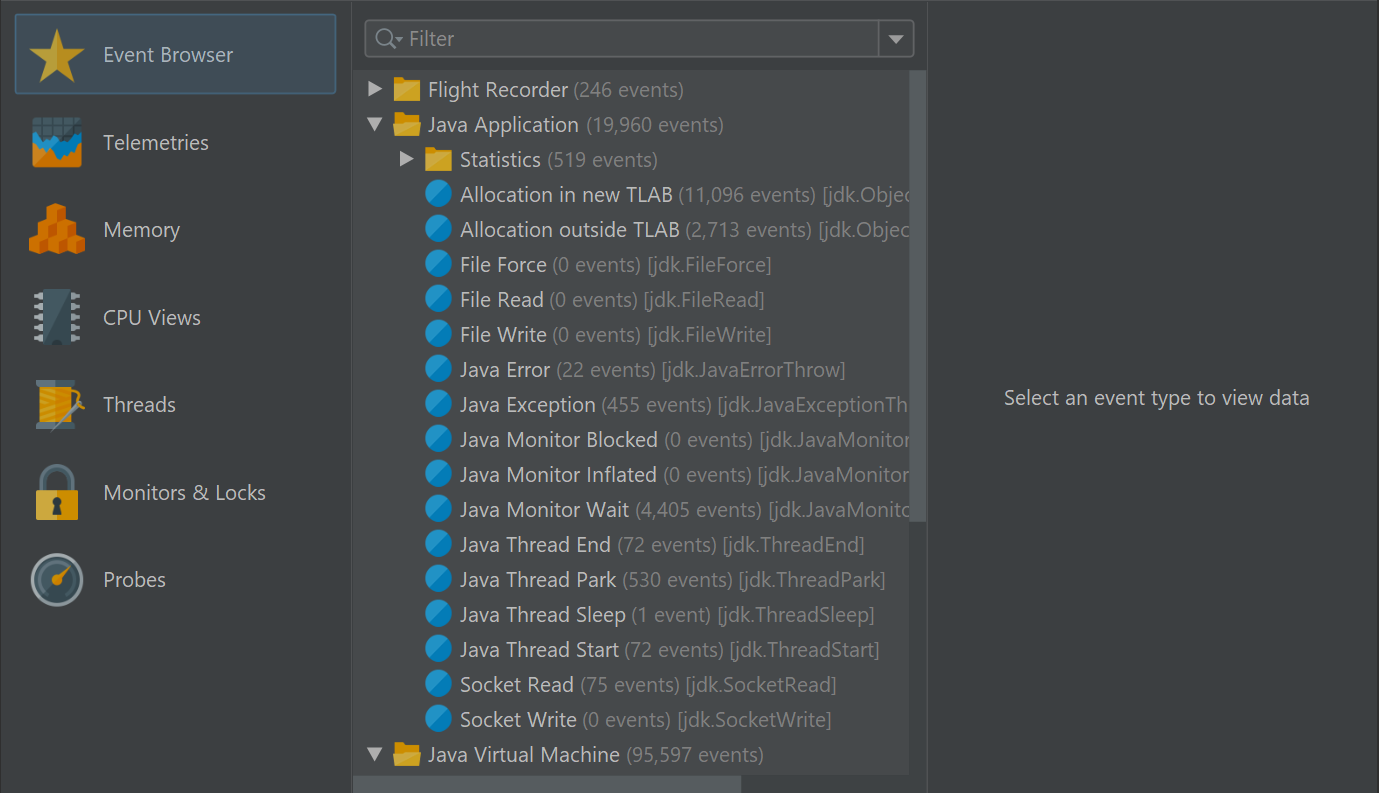Select the 'Java Thread Park' label

click(538, 580)
